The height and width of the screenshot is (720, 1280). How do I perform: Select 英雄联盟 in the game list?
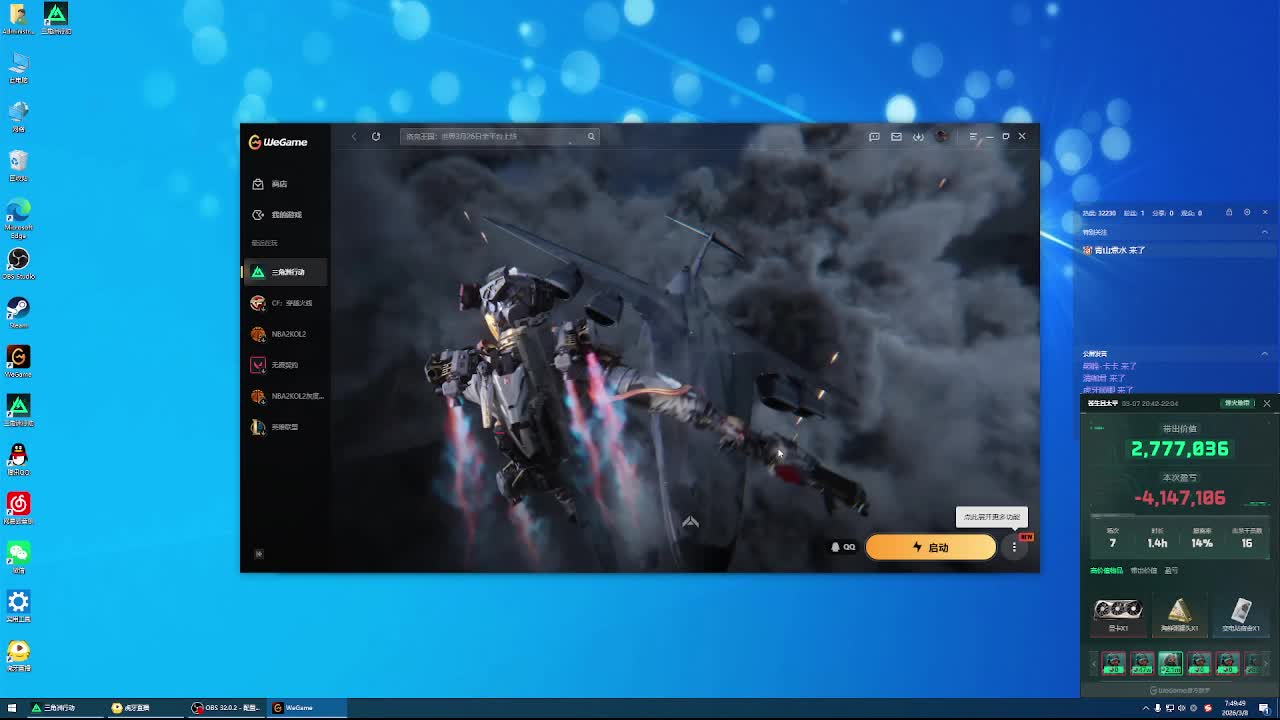285,427
